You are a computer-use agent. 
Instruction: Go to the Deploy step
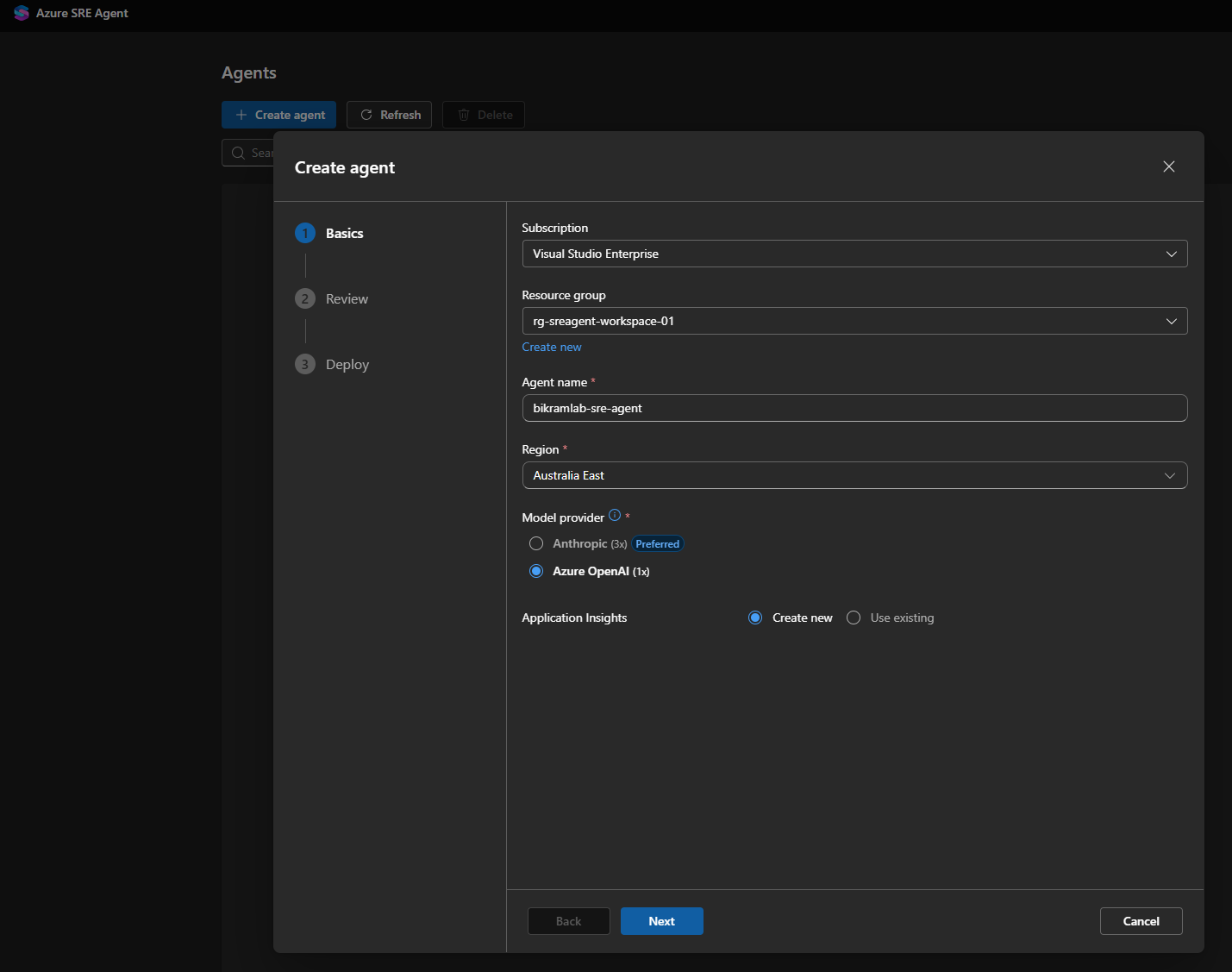[x=332, y=364]
